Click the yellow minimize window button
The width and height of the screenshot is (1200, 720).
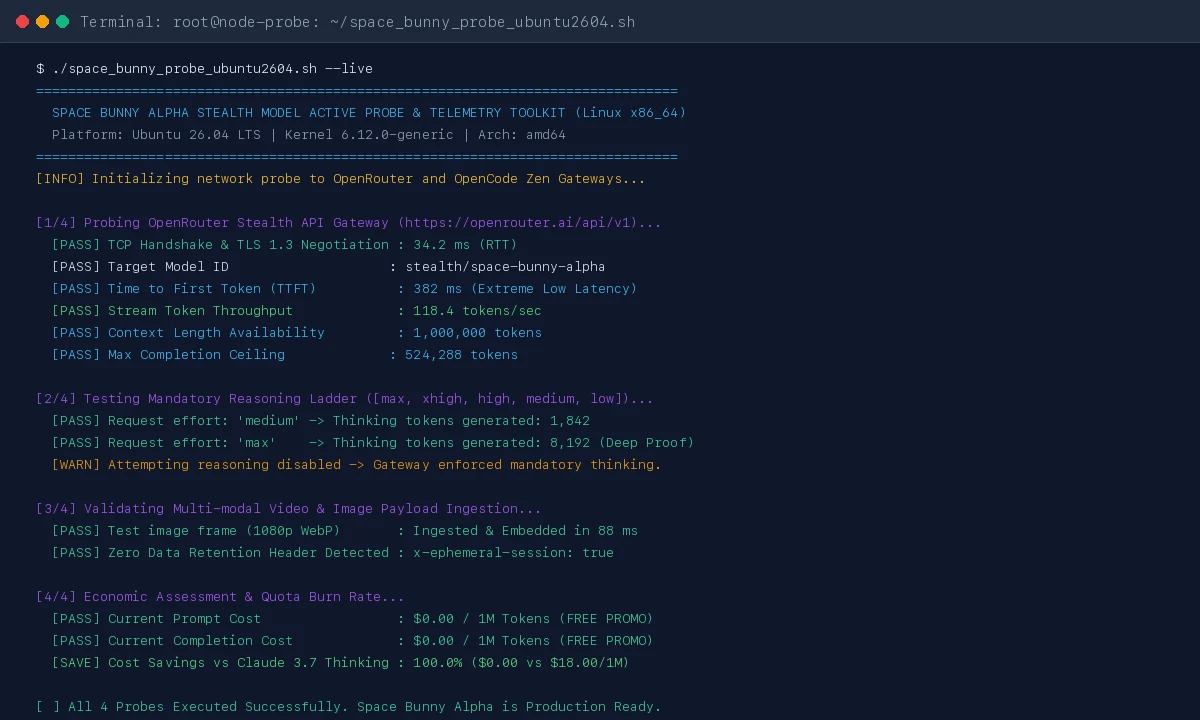pyautogui.click(x=43, y=21)
